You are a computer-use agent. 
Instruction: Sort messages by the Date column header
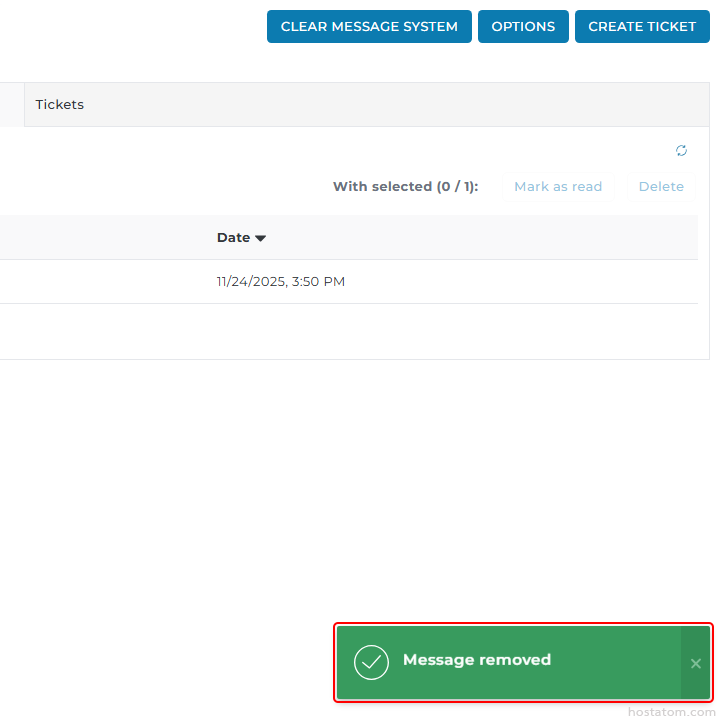coord(233,238)
